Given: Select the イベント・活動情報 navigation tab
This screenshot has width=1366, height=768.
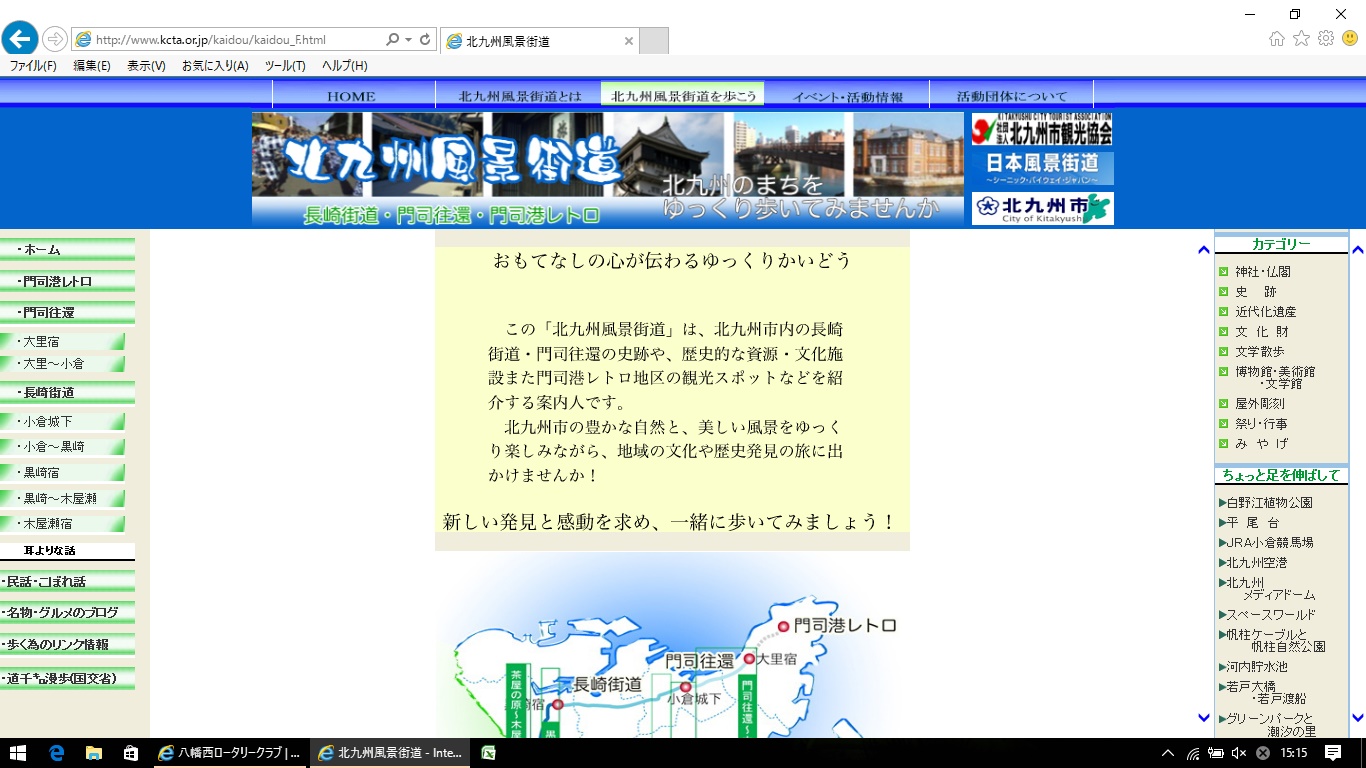Looking at the screenshot, I should (x=847, y=96).
